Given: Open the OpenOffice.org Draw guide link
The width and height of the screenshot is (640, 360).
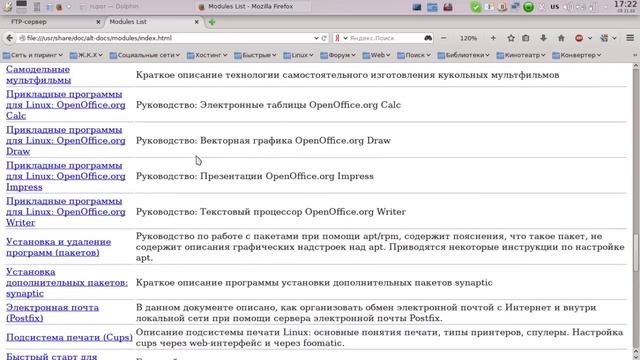Looking at the screenshot, I should [66, 140].
